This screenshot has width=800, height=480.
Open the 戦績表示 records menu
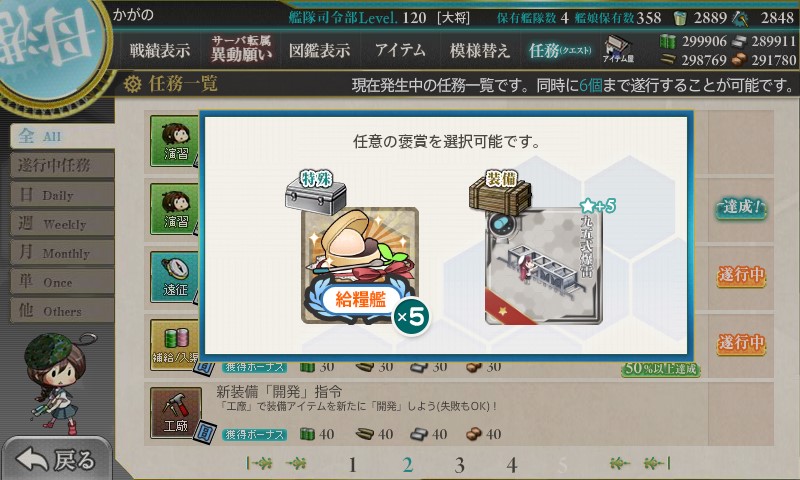click(x=160, y=50)
